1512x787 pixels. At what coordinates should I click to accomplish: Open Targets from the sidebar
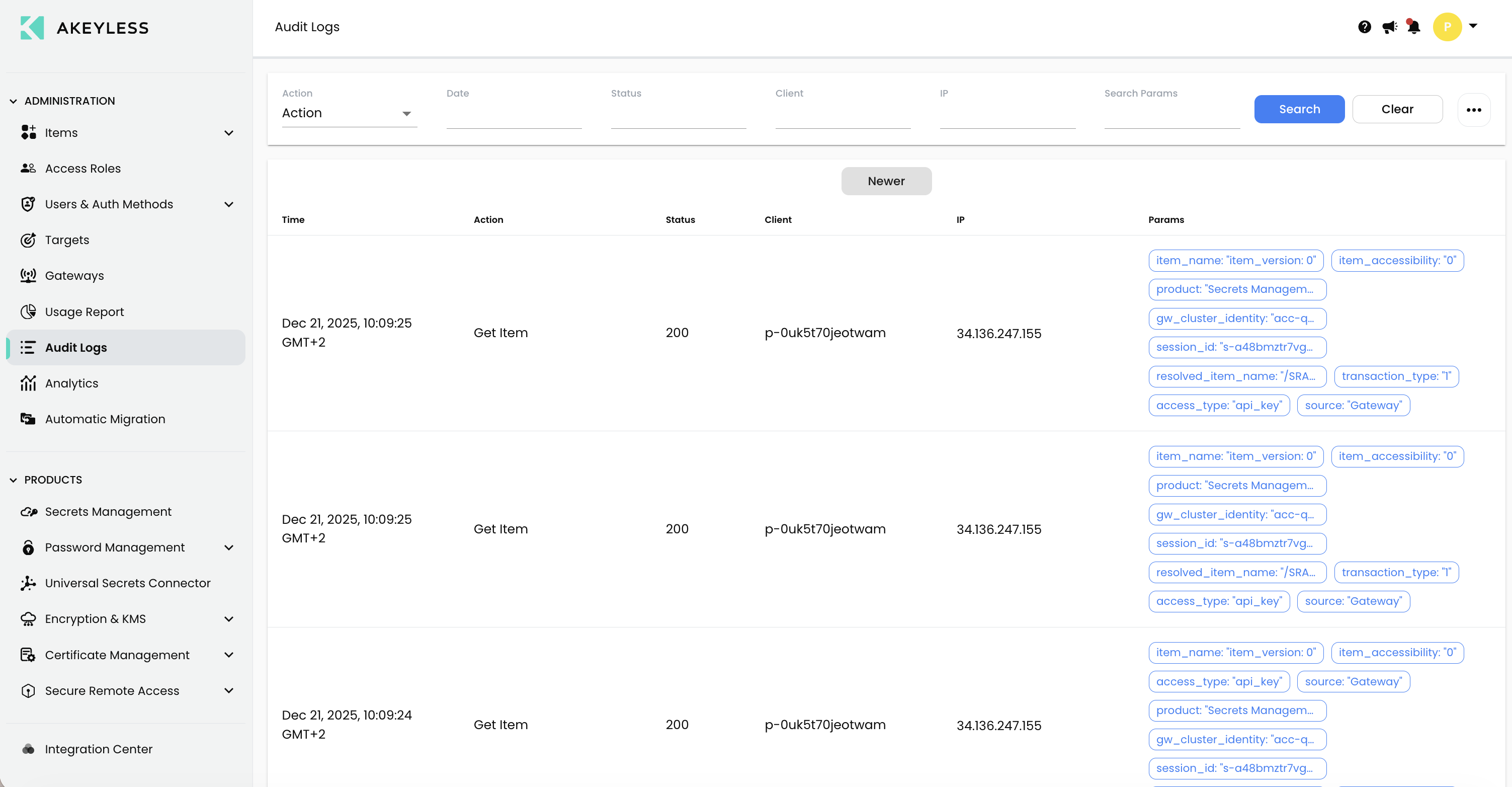[x=67, y=240]
